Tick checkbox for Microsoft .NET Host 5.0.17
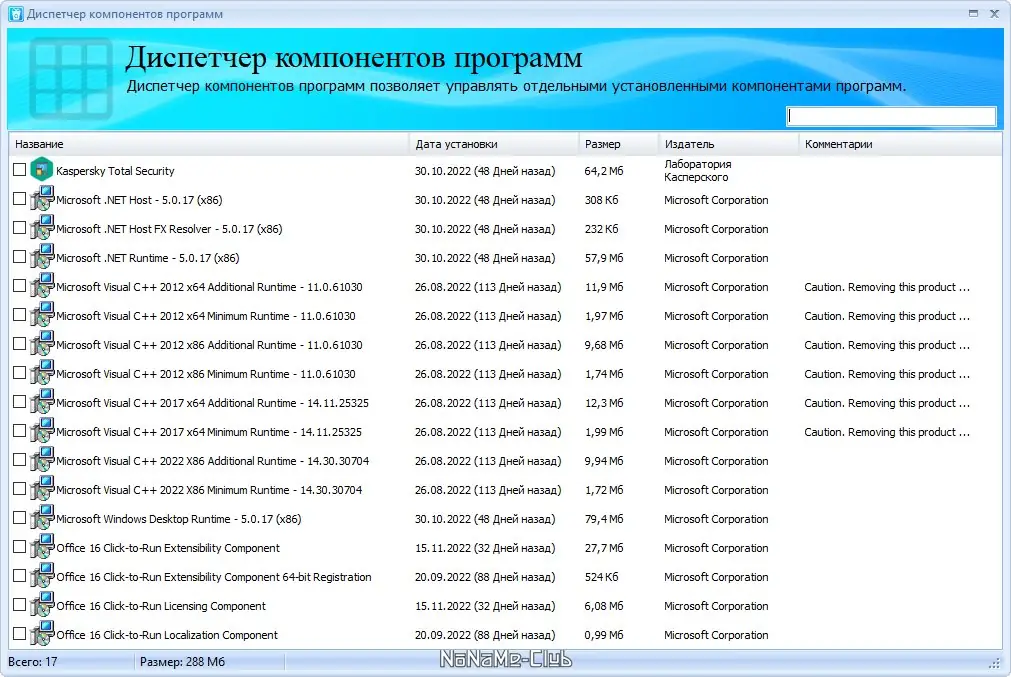The width and height of the screenshot is (1011, 677). (19, 199)
